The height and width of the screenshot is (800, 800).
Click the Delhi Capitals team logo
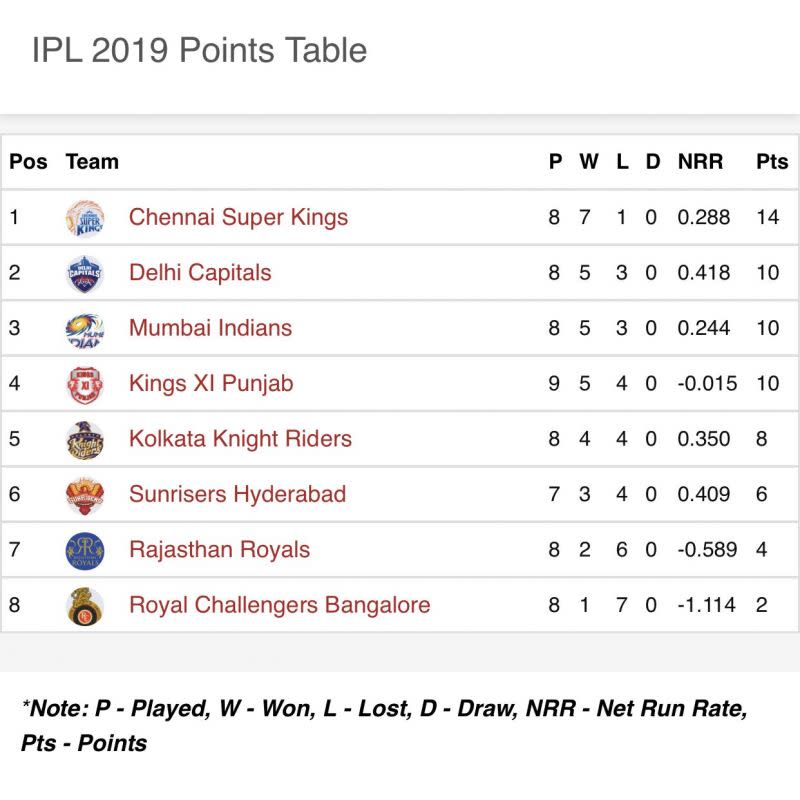85,273
